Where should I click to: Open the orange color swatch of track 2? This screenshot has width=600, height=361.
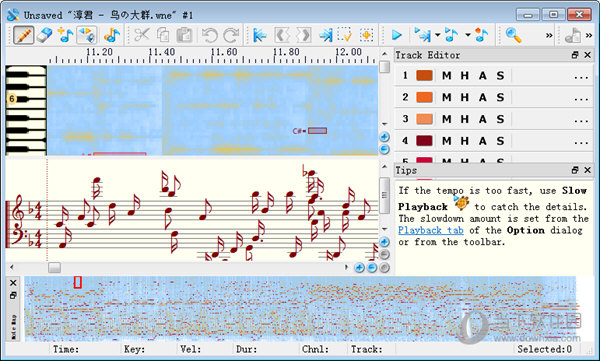pyautogui.click(x=424, y=97)
